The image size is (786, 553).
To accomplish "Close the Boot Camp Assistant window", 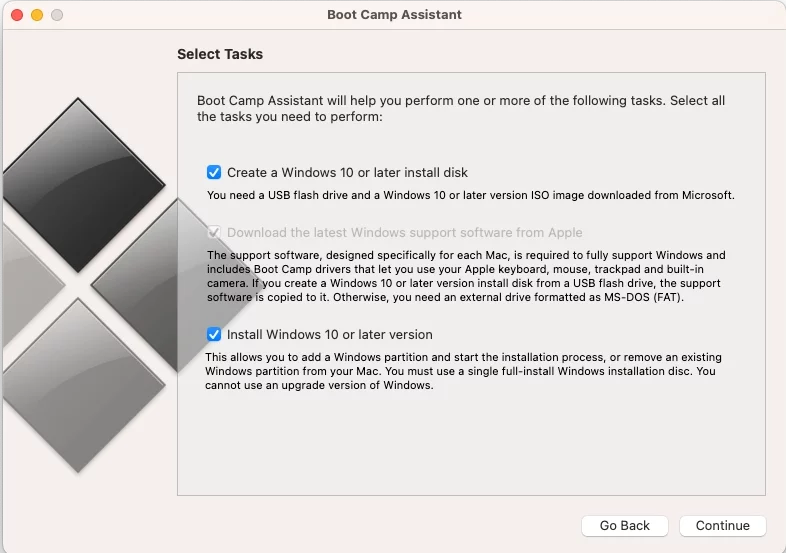I will [17, 15].
